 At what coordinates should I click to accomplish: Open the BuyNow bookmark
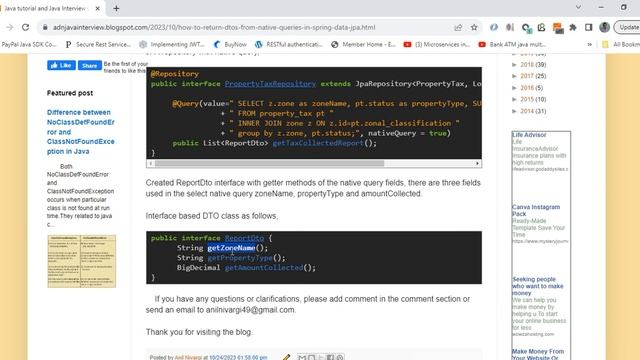point(230,44)
